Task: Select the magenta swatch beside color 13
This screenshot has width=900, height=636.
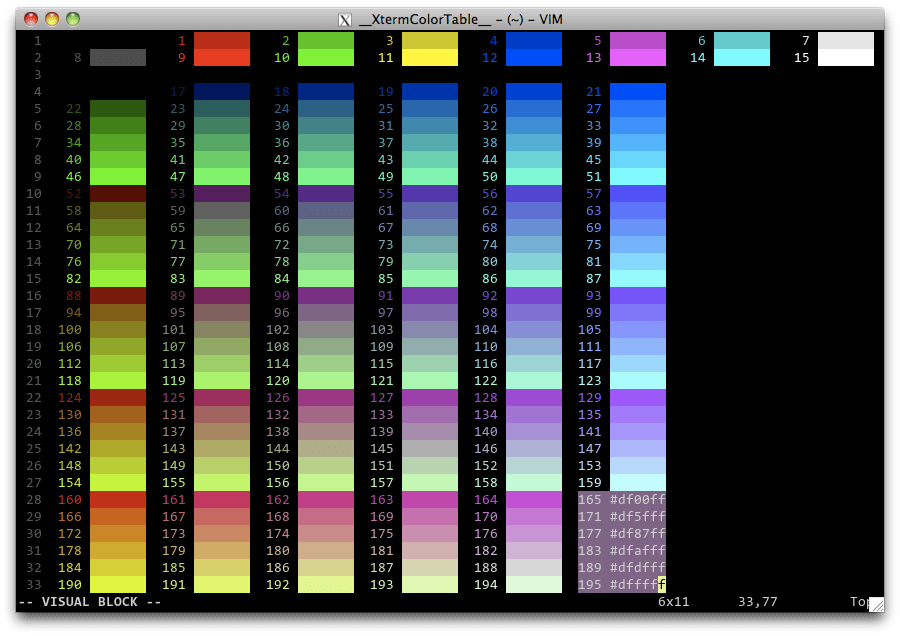Action: [x=640, y=58]
